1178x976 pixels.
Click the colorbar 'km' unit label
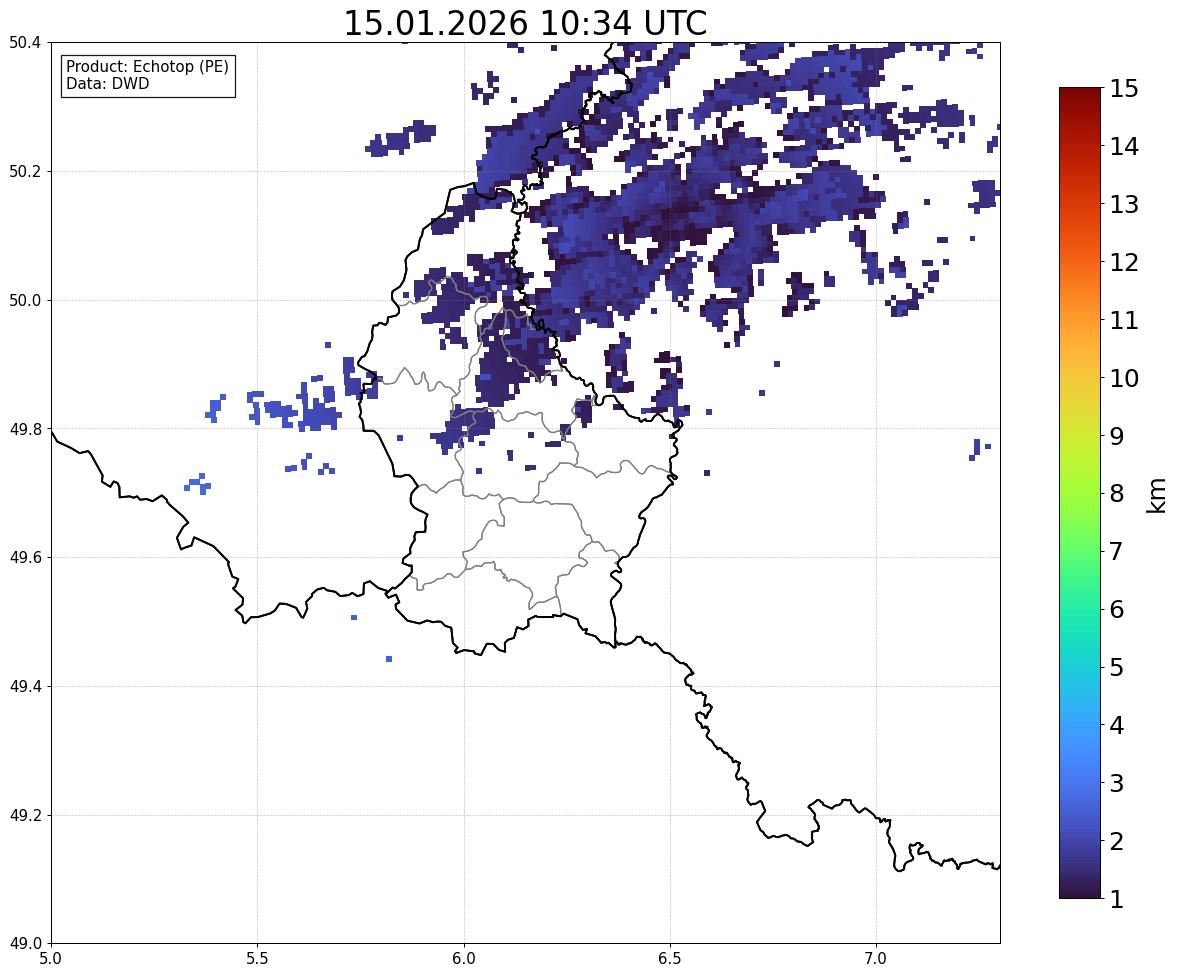tap(1156, 495)
